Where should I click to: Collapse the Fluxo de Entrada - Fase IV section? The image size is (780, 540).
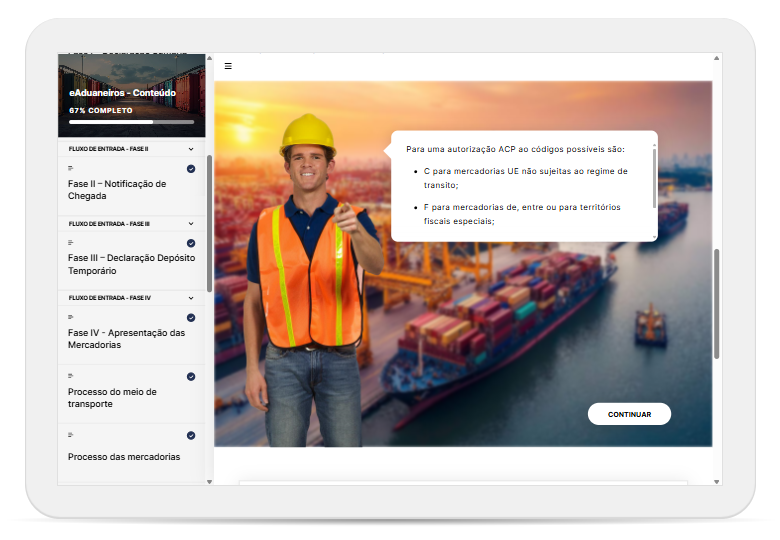point(191,298)
